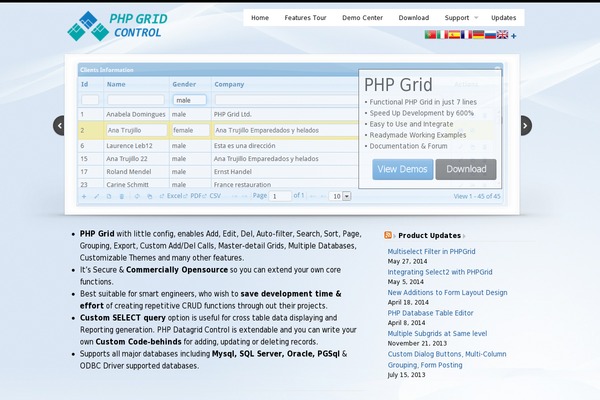
Task: Click the Product Updates heading
Action: (x=429, y=235)
